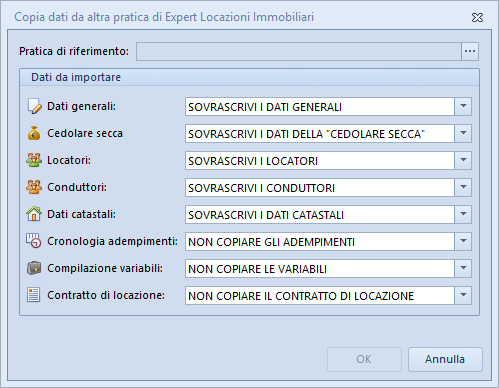
Task: Expand the Cedolare secca dropdown arrow
Action: (463, 134)
